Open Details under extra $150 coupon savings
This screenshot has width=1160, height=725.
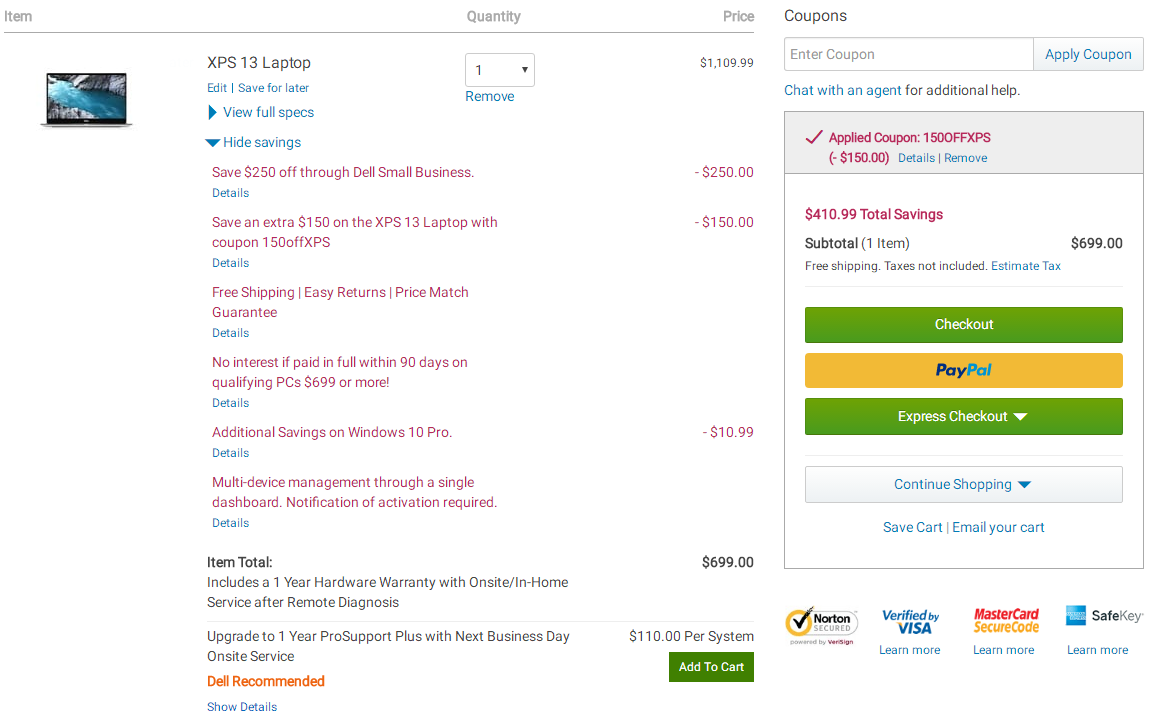(230, 263)
